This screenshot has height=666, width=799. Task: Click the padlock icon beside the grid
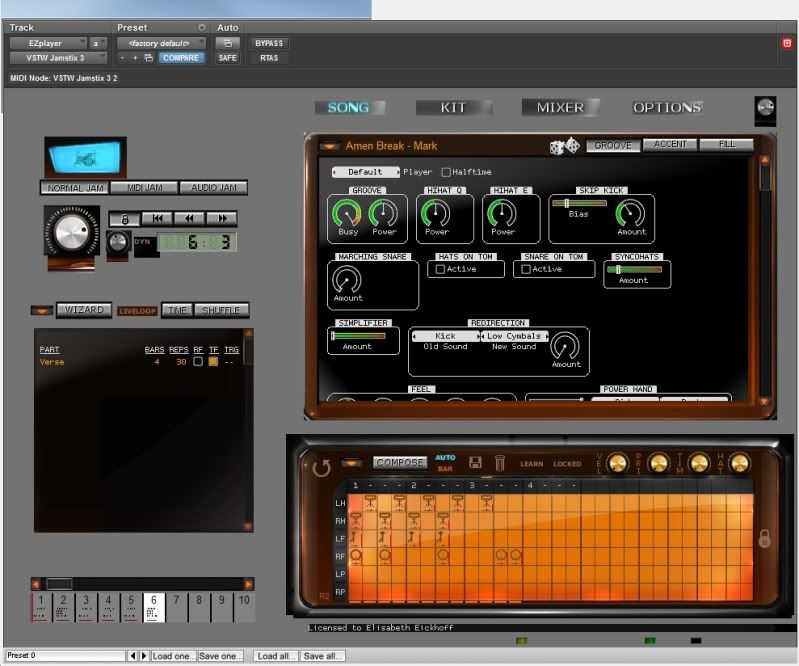[764, 538]
